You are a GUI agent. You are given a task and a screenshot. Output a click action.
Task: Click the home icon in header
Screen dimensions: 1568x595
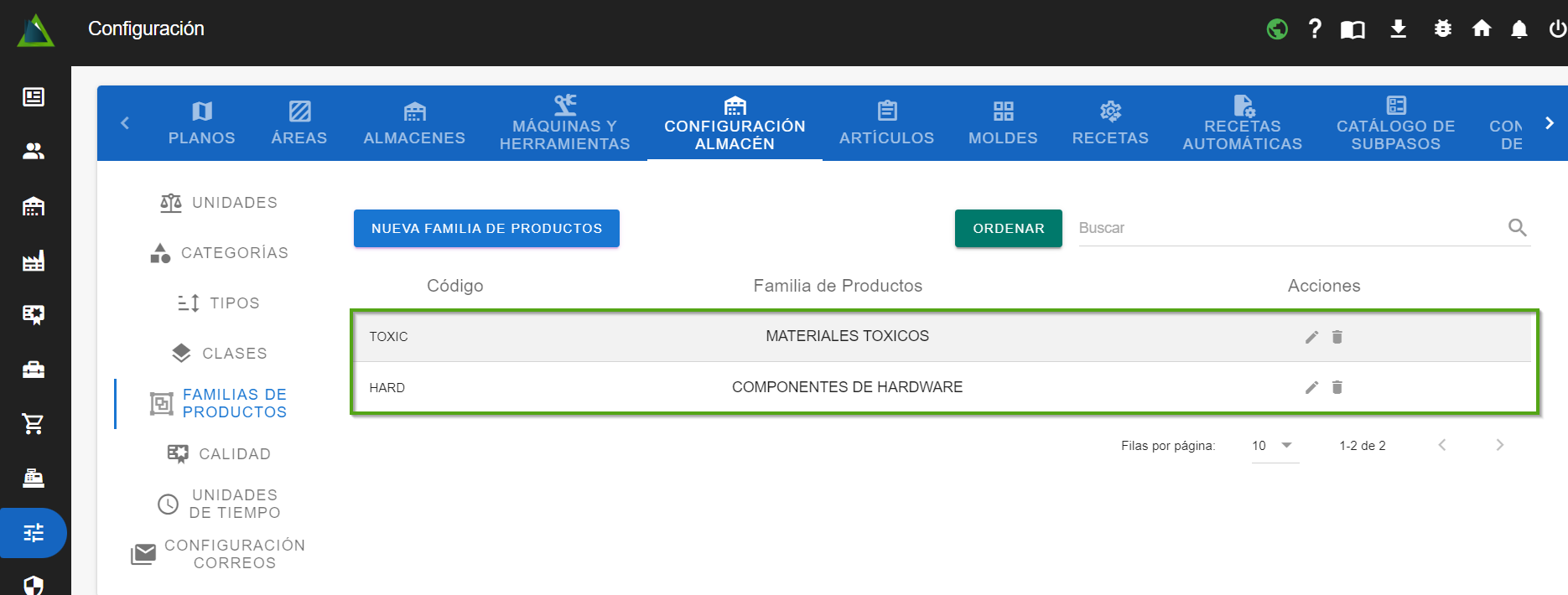(x=1482, y=29)
